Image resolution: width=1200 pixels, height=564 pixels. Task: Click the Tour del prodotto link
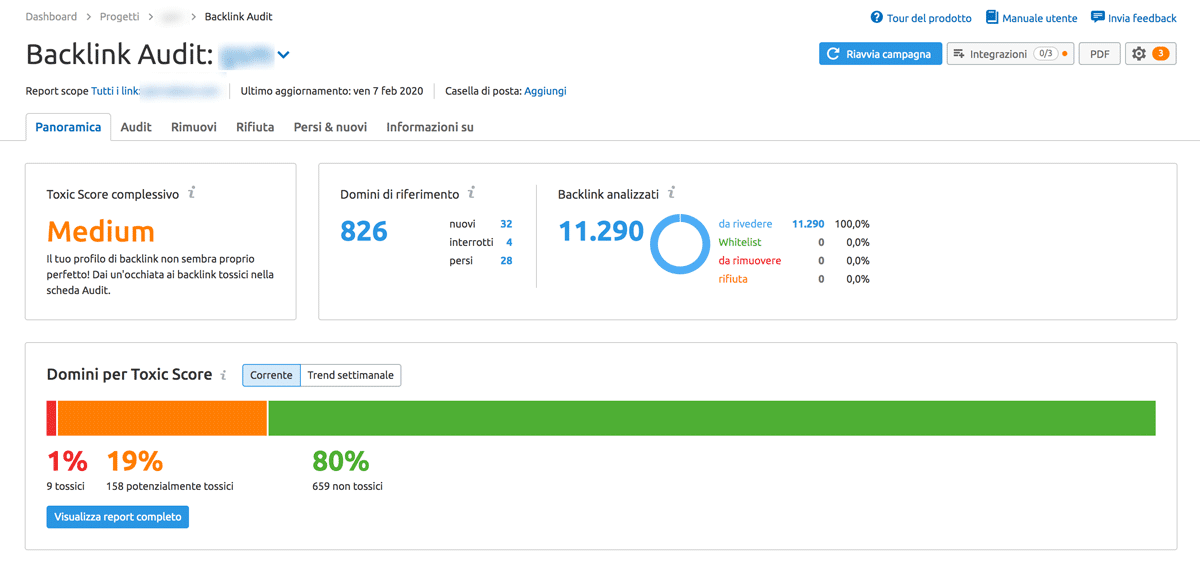929,18
